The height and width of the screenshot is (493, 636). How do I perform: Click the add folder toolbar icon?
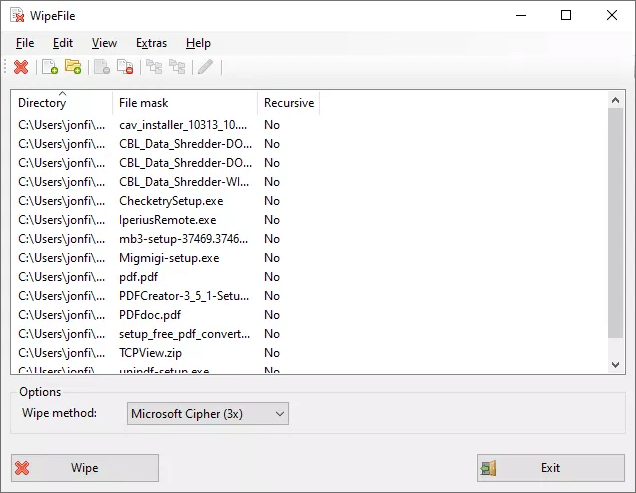tap(73, 67)
